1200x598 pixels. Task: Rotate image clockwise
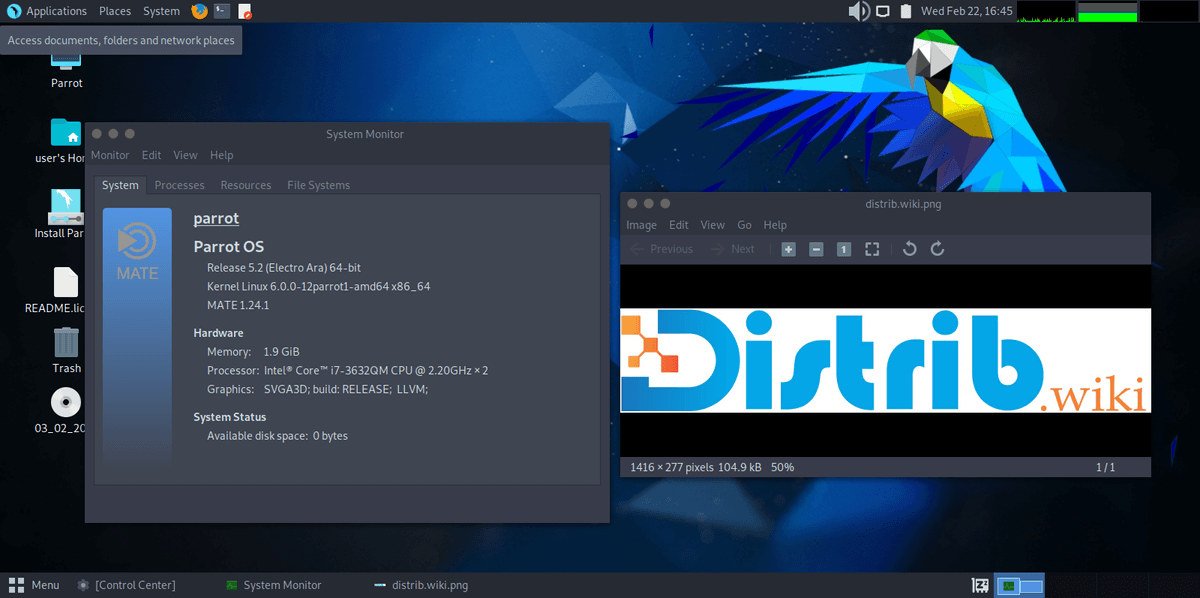click(x=937, y=249)
